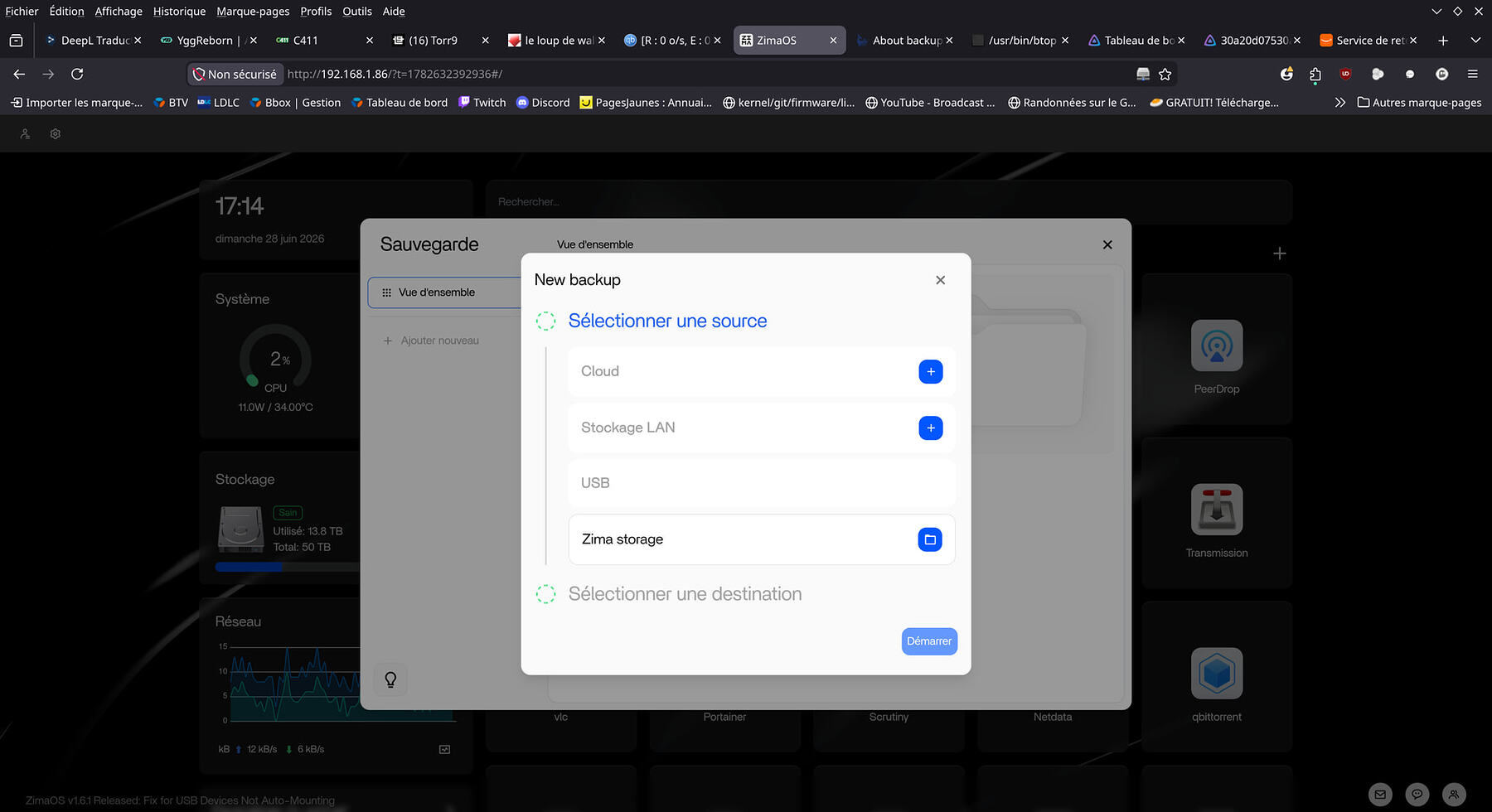Open the Historique menu

pyautogui.click(x=179, y=12)
